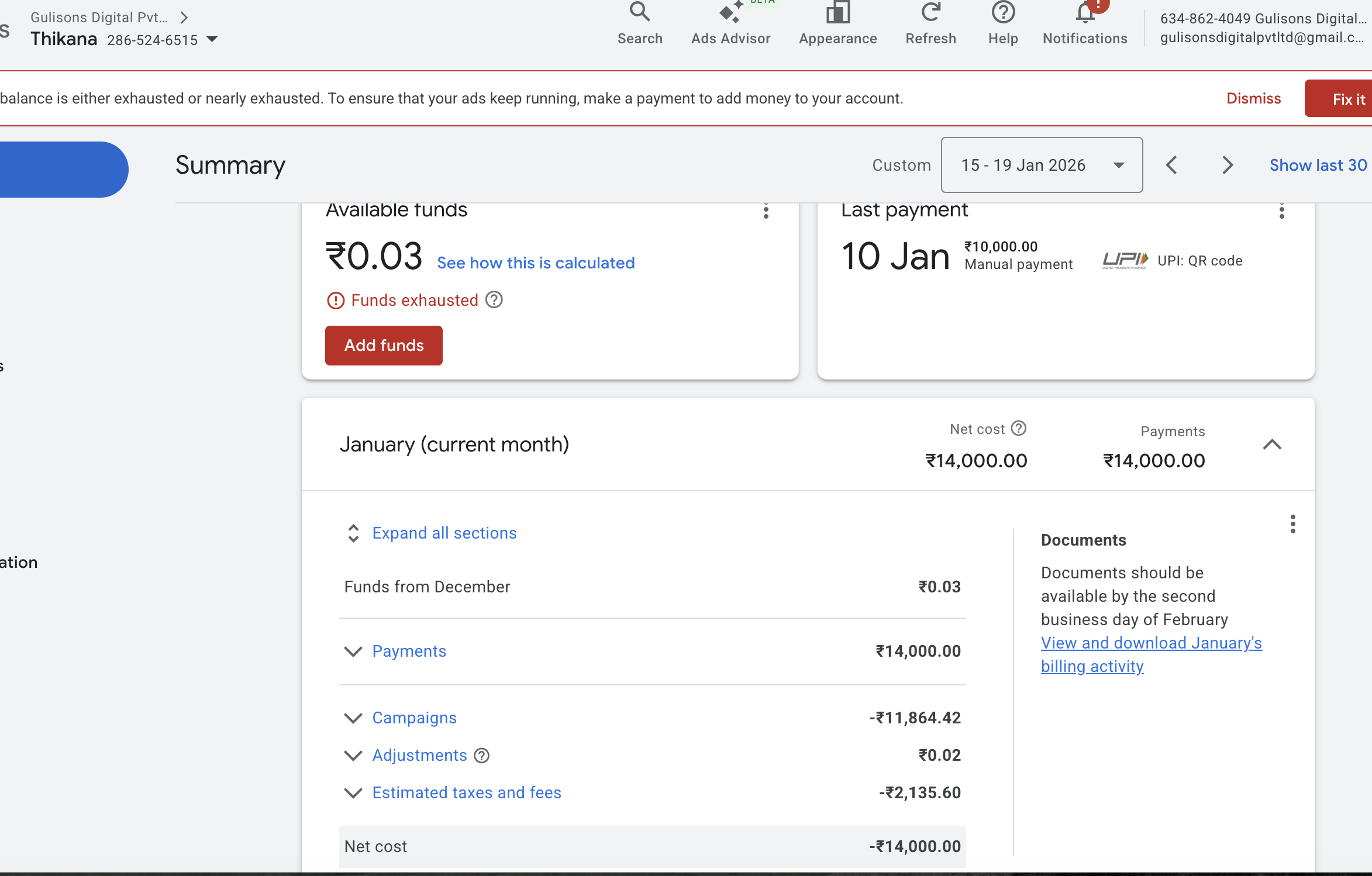Image resolution: width=1372 pixels, height=876 pixels.
Task: Click Net cost info icon in January header
Action: click(1019, 429)
